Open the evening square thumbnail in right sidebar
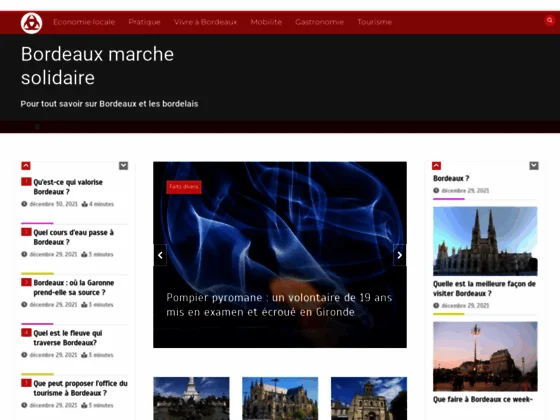Viewport: 560px width, 420px height. pos(485,356)
